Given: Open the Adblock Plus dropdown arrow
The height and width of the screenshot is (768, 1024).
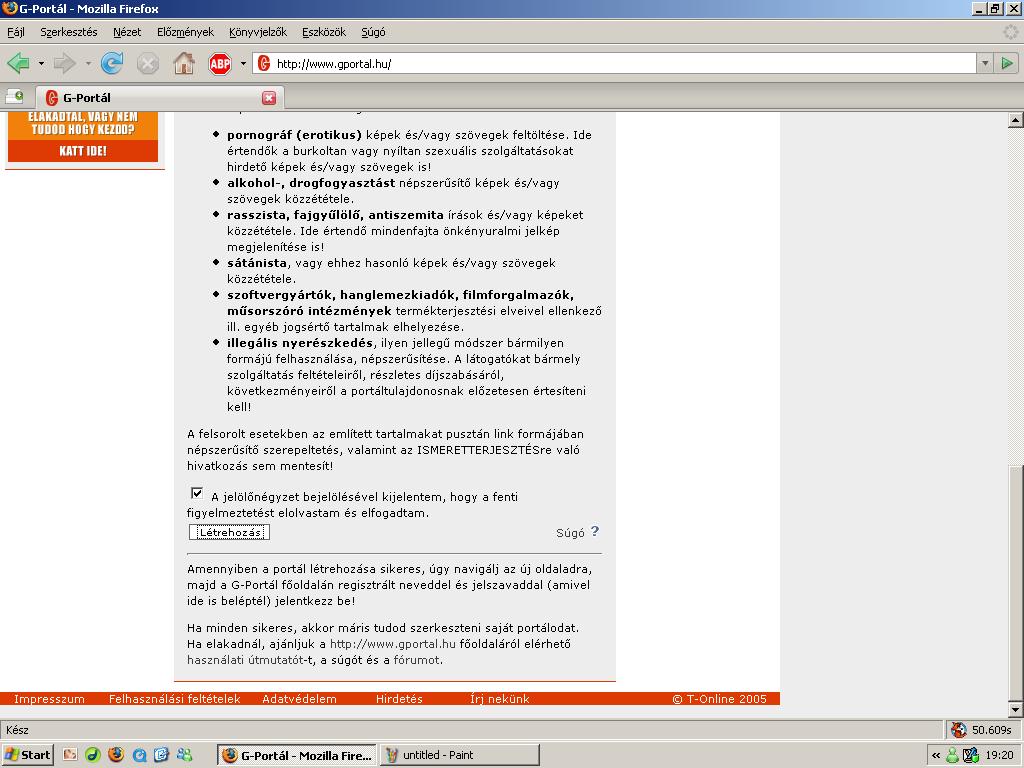Looking at the screenshot, I should 243,64.
